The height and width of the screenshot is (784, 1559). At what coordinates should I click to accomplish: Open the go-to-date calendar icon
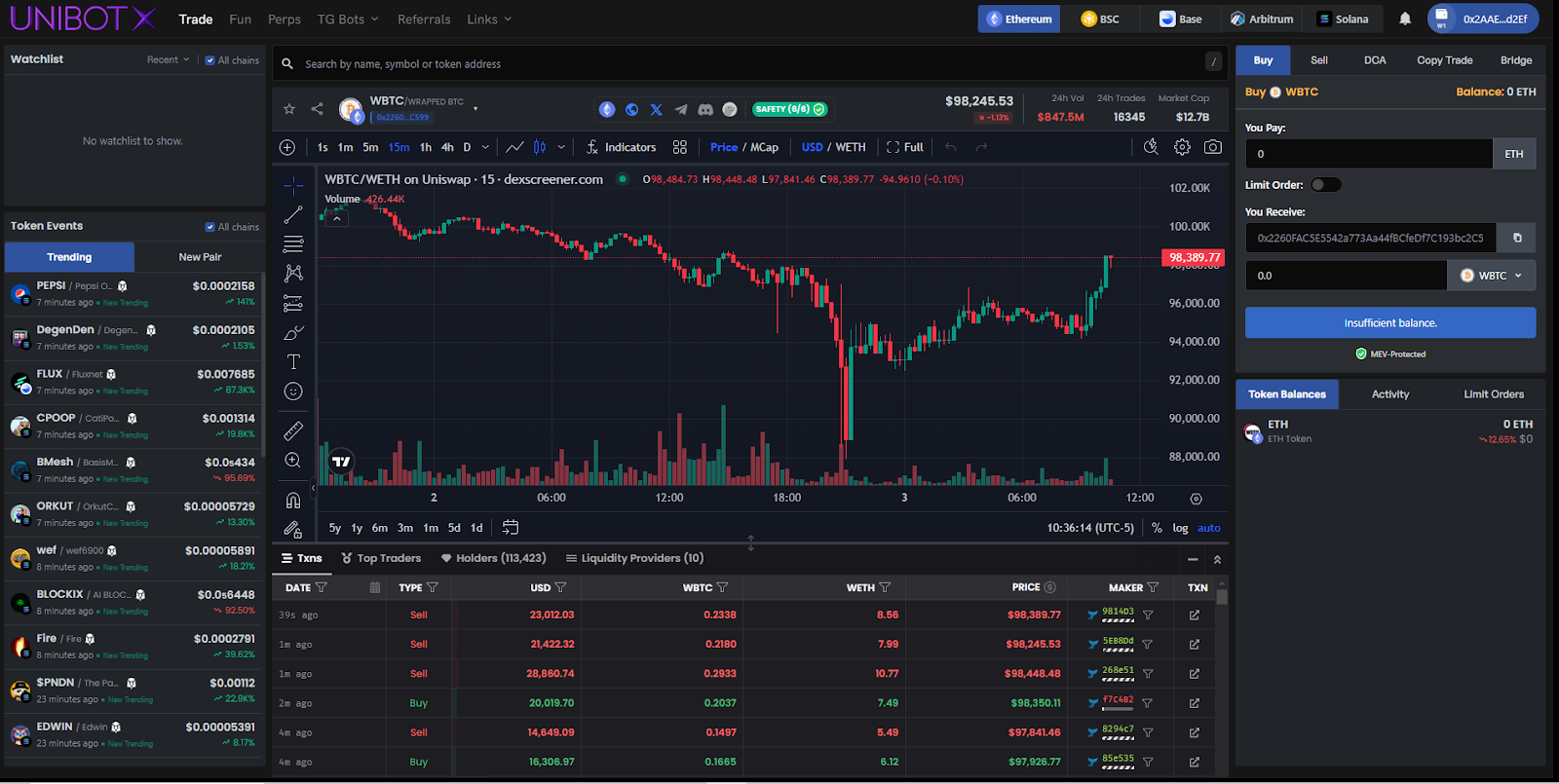(510, 527)
